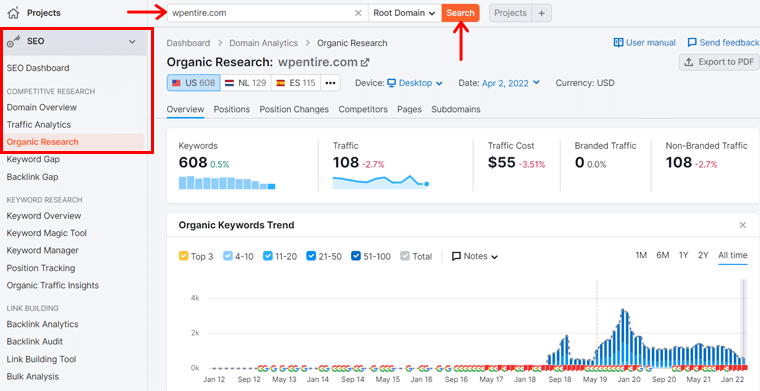Toggle the 51-100 positions checkbox

click(x=355, y=256)
